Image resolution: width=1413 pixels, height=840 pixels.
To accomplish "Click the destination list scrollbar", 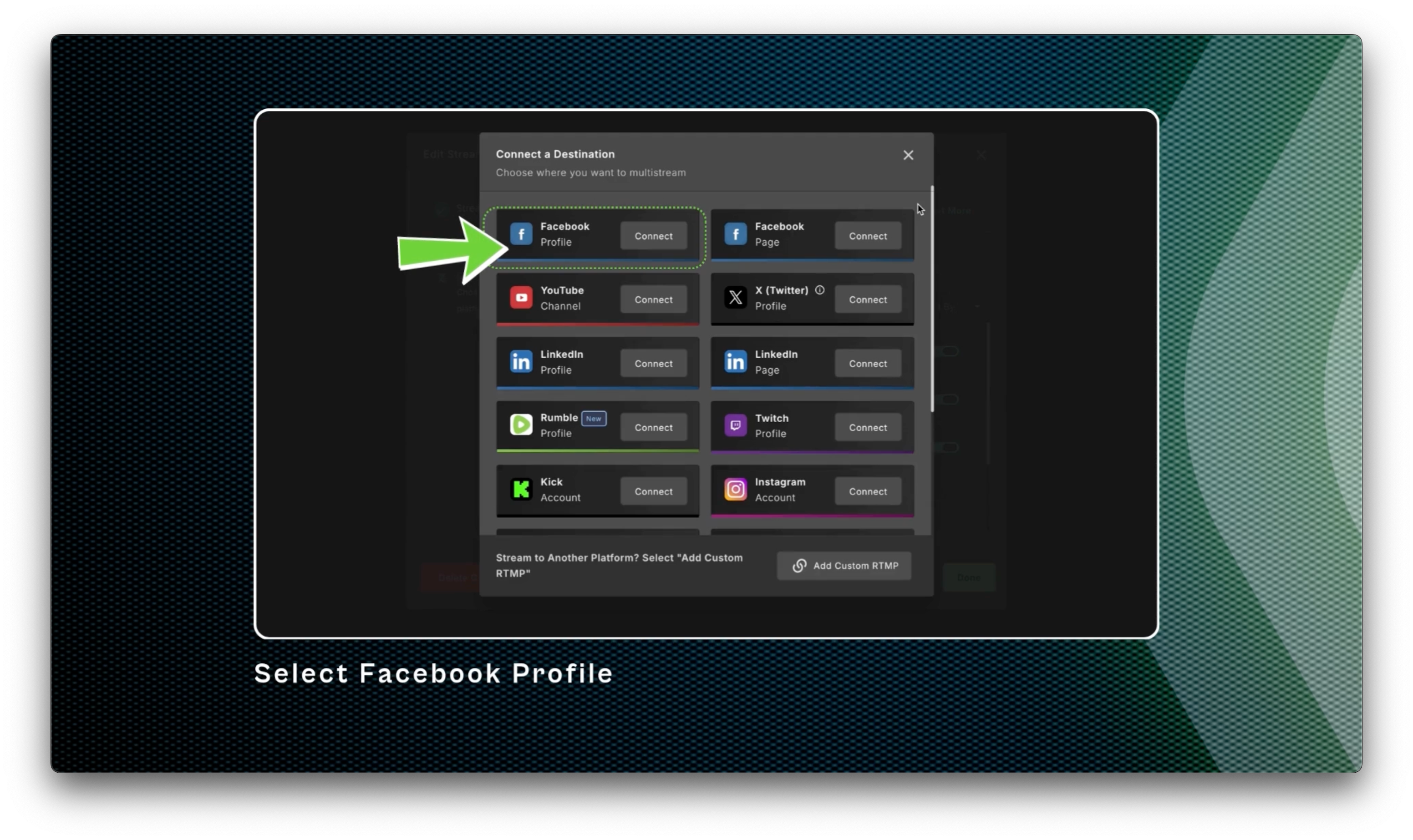I will click(x=932, y=299).
